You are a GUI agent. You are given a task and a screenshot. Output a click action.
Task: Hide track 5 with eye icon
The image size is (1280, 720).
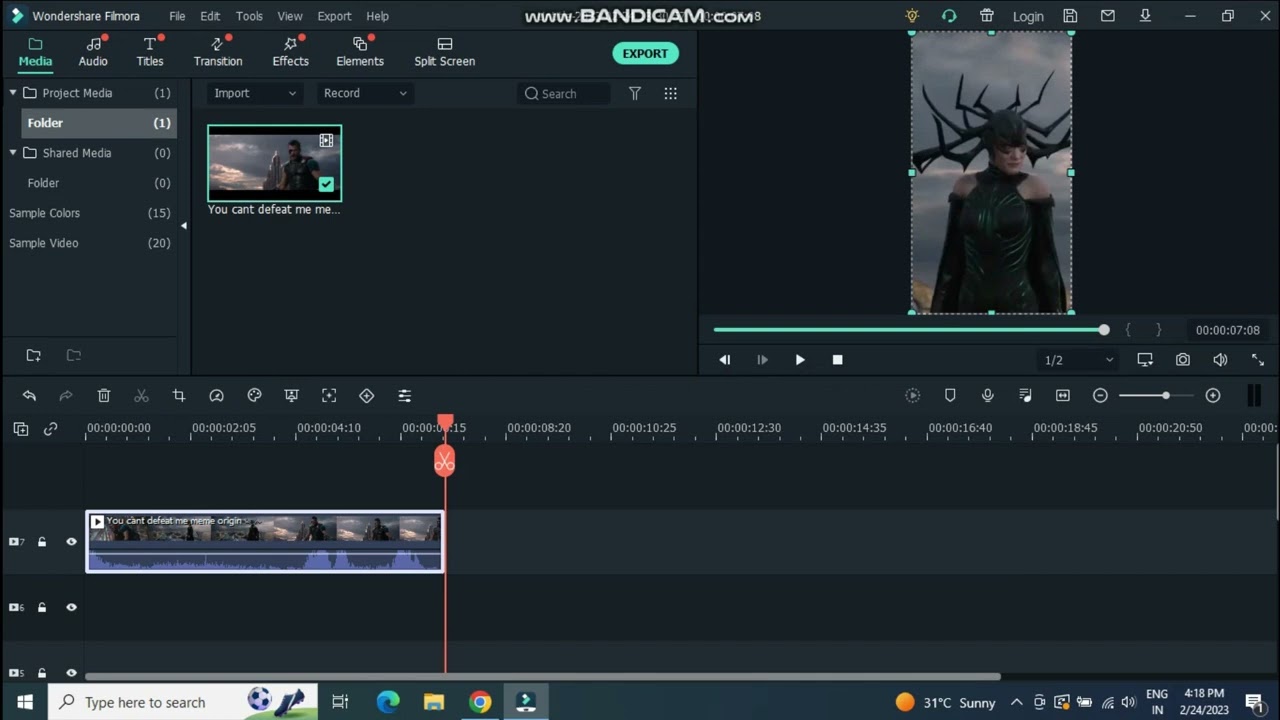pyautogui.click(x=71, y=673)
